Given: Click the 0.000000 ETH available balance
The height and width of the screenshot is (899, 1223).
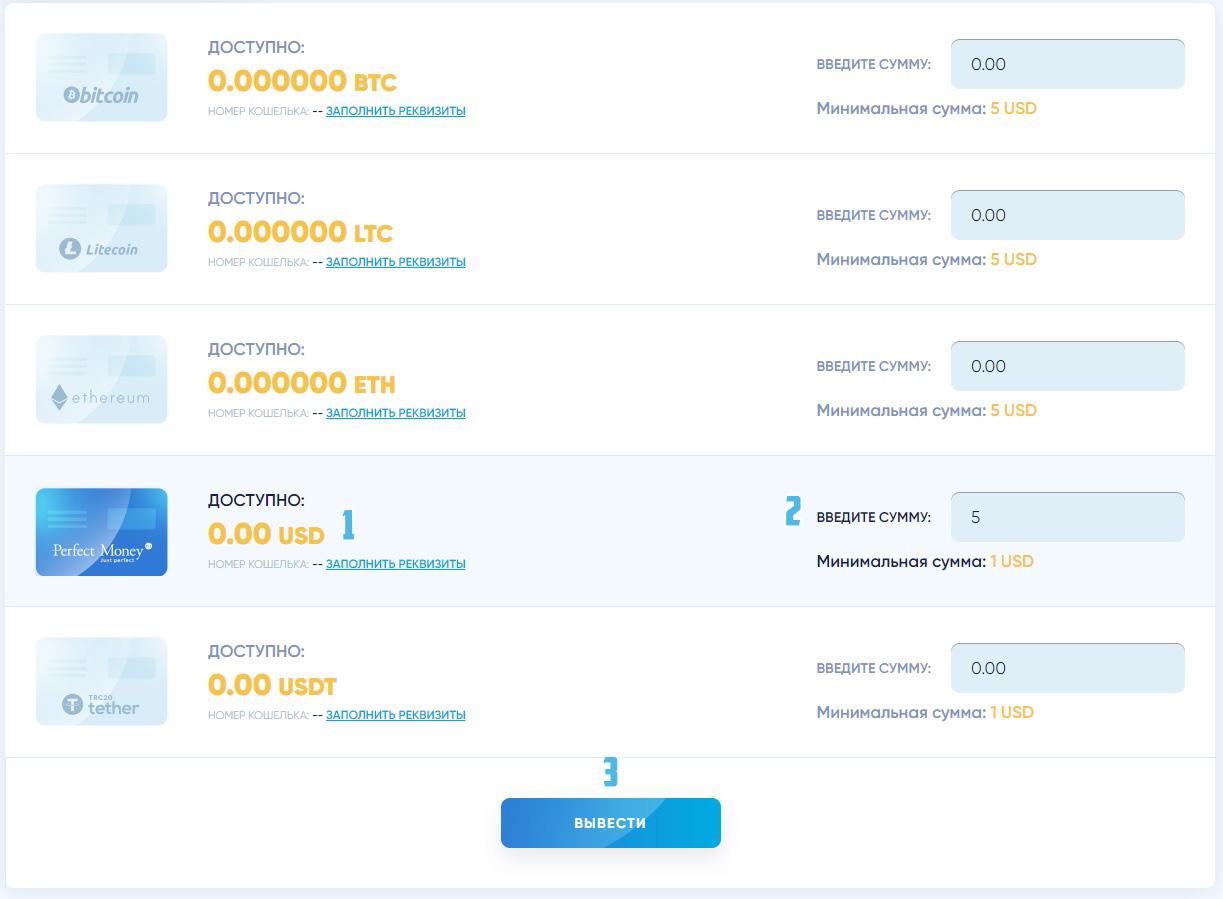Looking at the screenshot, I should click(x=302, y=383).
